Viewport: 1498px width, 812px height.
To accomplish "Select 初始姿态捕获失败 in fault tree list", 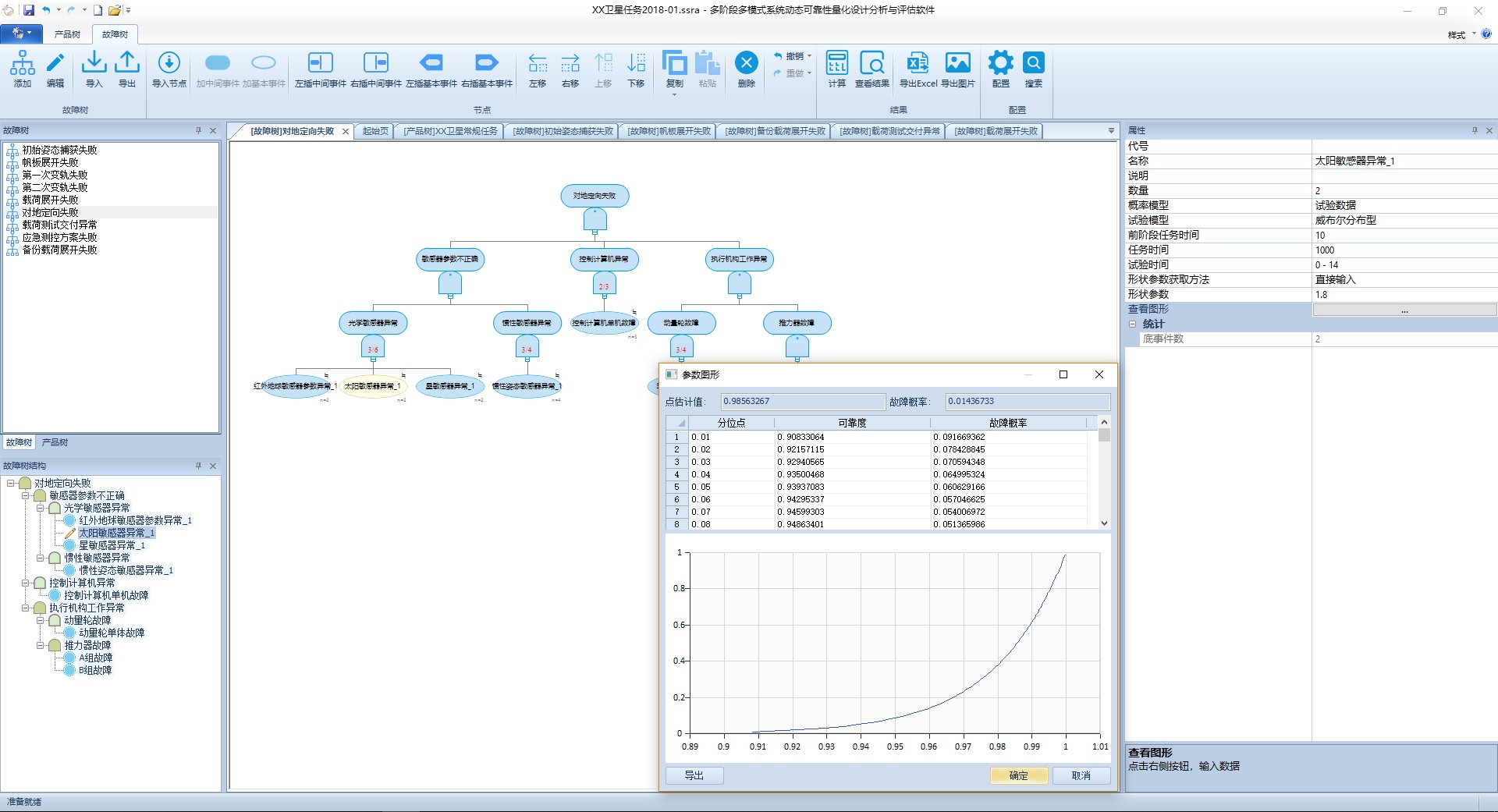I will coord(59,150).
